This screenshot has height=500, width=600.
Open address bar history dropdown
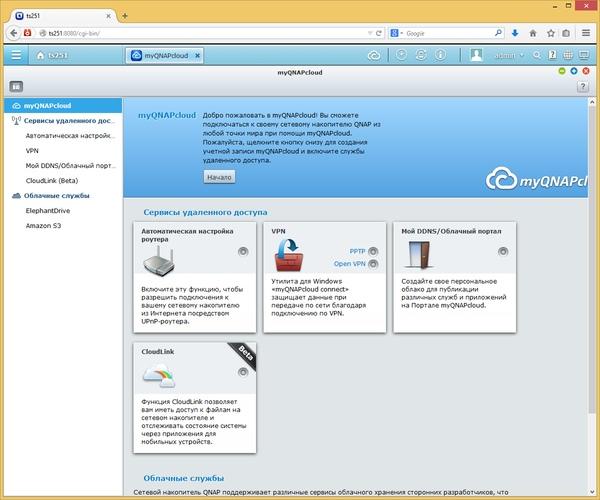(370, 33)
